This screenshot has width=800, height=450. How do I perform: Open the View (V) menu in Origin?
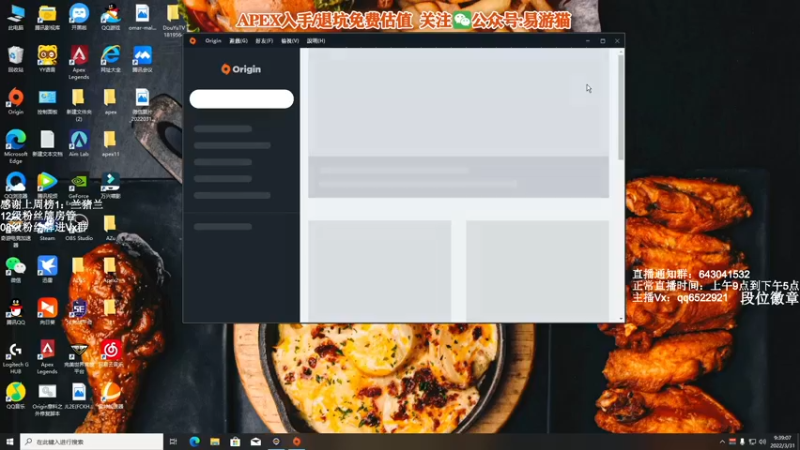(290, 41)
